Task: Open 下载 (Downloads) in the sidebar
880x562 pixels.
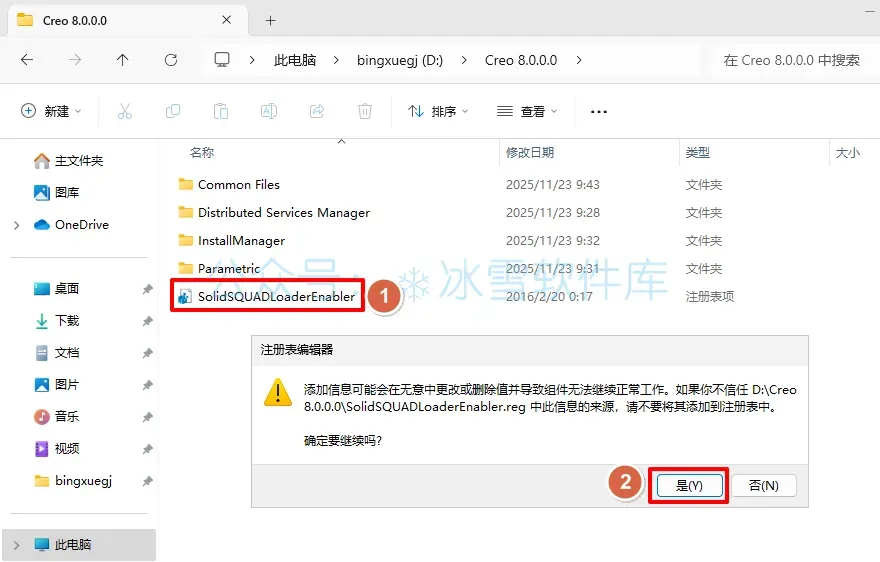Action: click(57, 321)
